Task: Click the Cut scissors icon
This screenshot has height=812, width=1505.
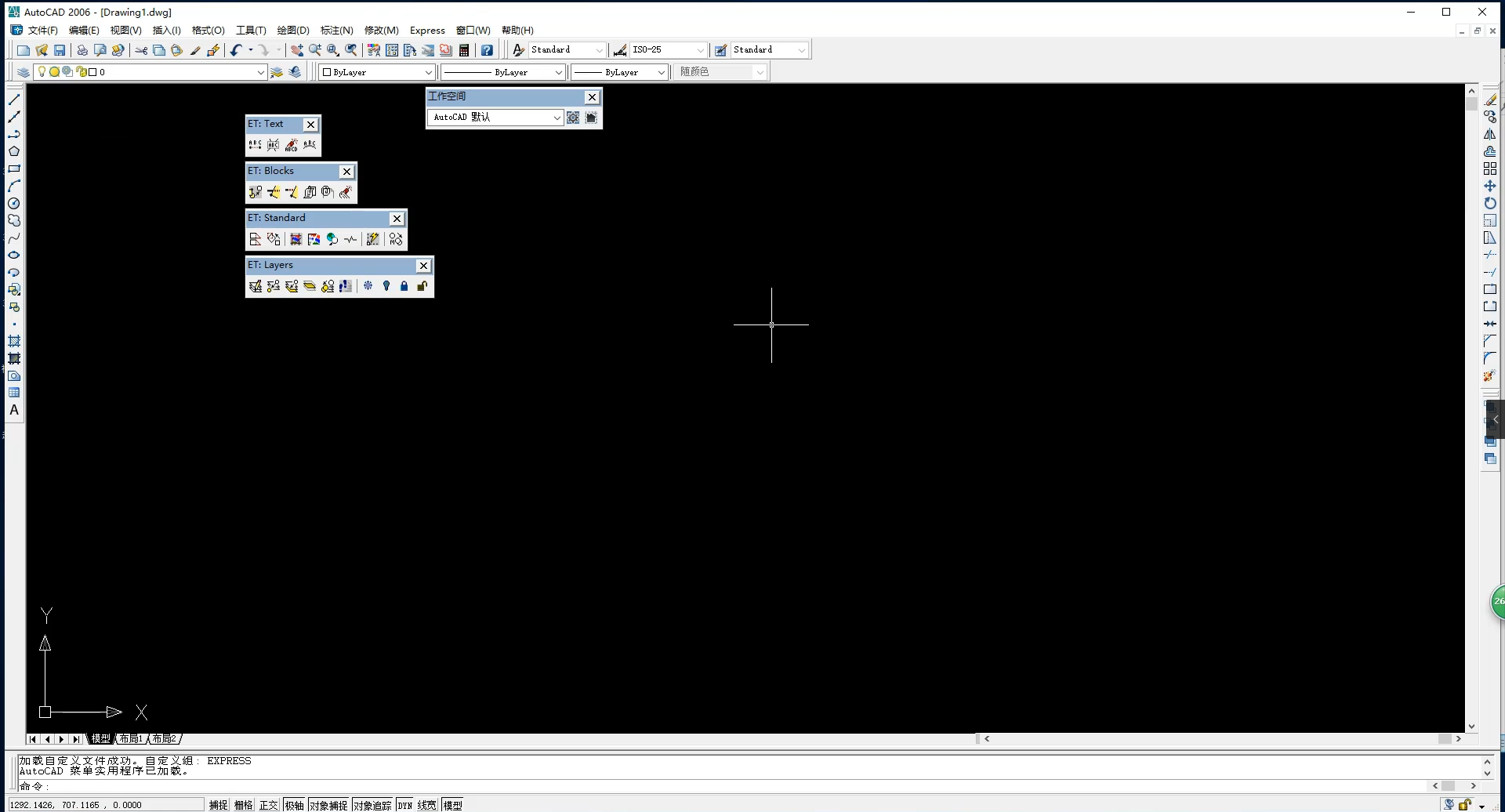Action: (141, 50)
